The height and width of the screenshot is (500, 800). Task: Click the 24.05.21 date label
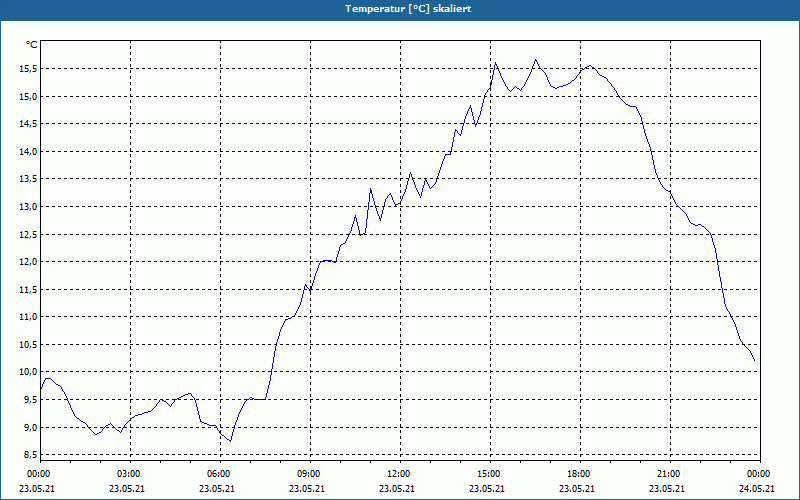[757, 488]
